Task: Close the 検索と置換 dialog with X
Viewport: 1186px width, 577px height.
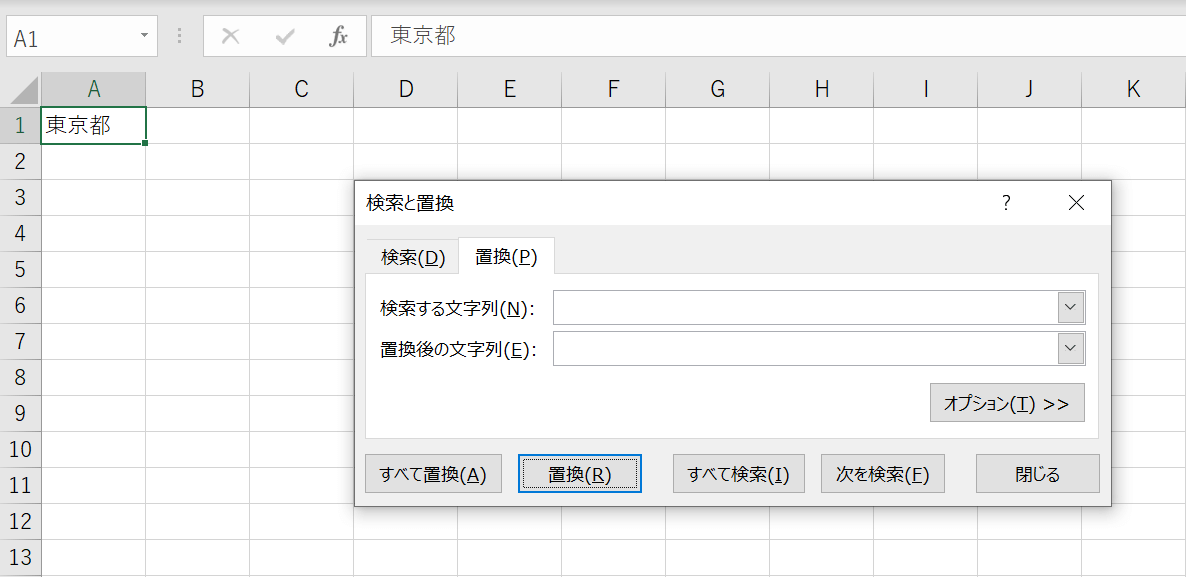Action: pyautogui.click(x=1076, y=203)
